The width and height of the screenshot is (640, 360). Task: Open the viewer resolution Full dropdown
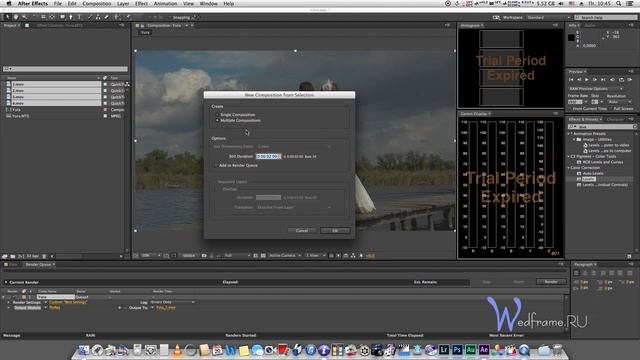click(237, 256)
